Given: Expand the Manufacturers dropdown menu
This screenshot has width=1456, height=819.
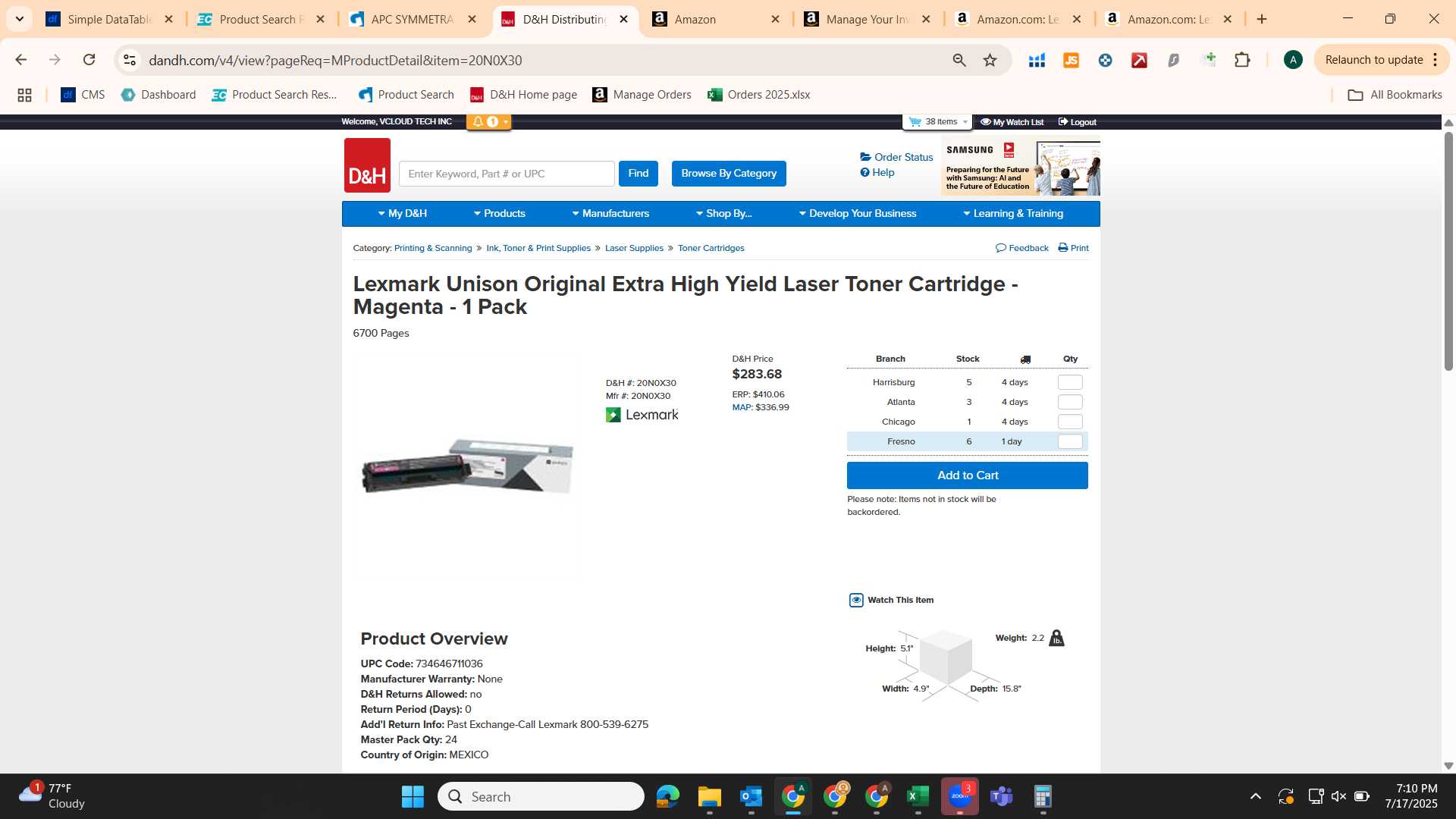Looking at the screenshot, I should click(610, 214).
